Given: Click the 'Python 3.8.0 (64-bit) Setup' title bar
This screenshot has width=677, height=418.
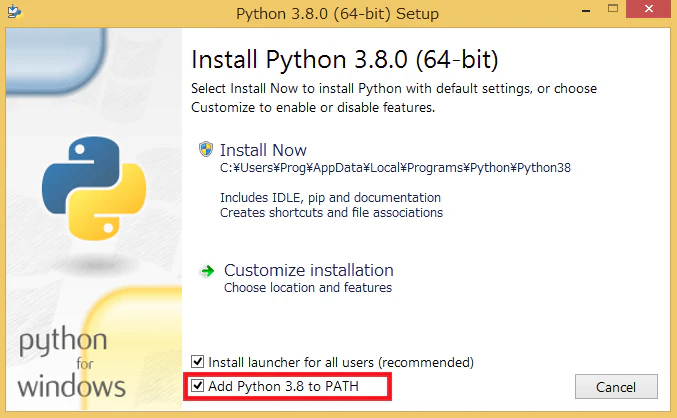Looking at the screenshot, I should tap(337, 14).
